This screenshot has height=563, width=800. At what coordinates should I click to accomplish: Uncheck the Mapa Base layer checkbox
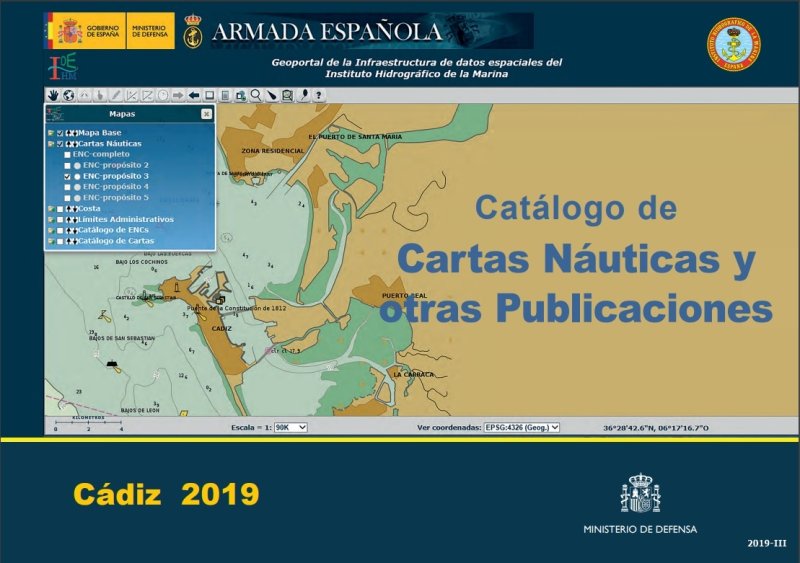61,133
